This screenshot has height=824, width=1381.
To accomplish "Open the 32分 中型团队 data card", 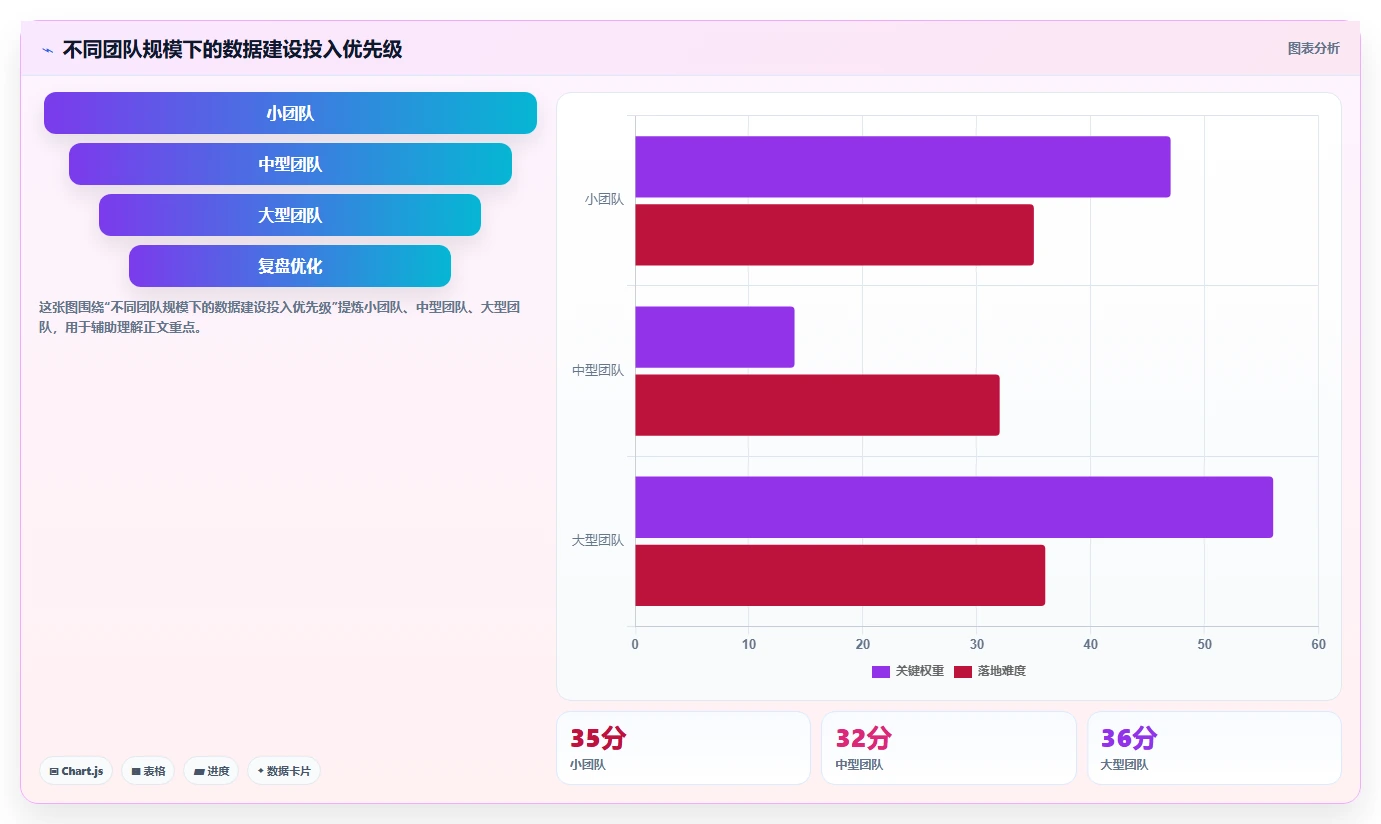I will coord(949,748).
